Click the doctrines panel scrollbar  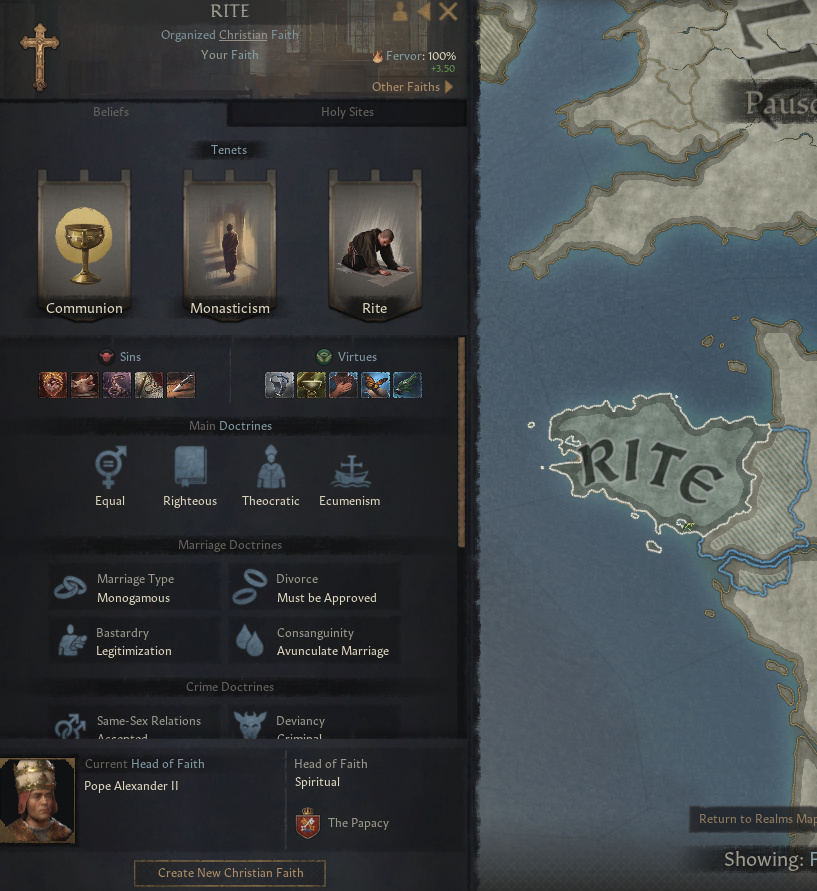coord(461,442)
